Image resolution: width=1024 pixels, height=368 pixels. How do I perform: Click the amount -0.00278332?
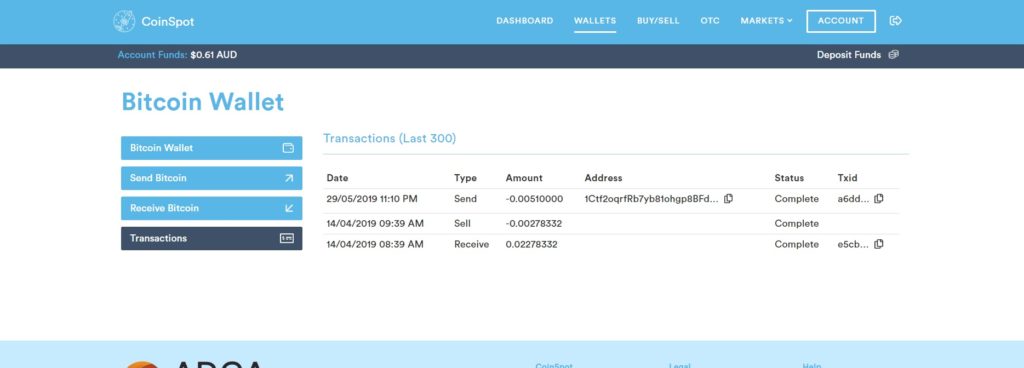coord(534,223)
